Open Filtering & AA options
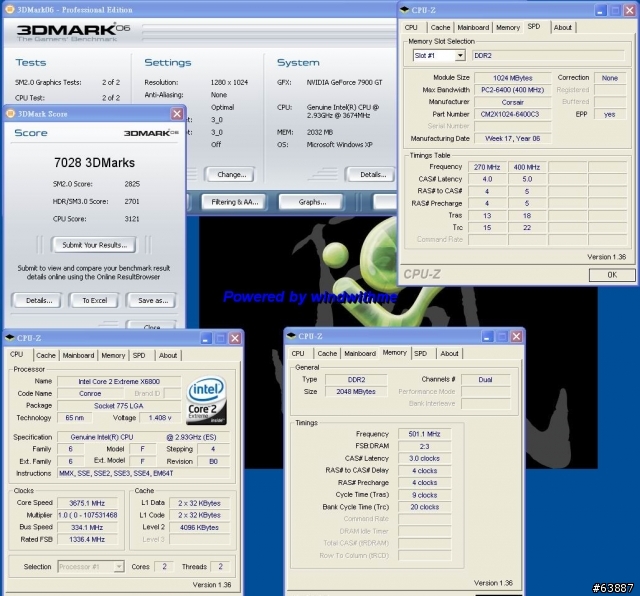Viewport: 640px width, 596px height. pyautogui.click(x=234, y=202)
